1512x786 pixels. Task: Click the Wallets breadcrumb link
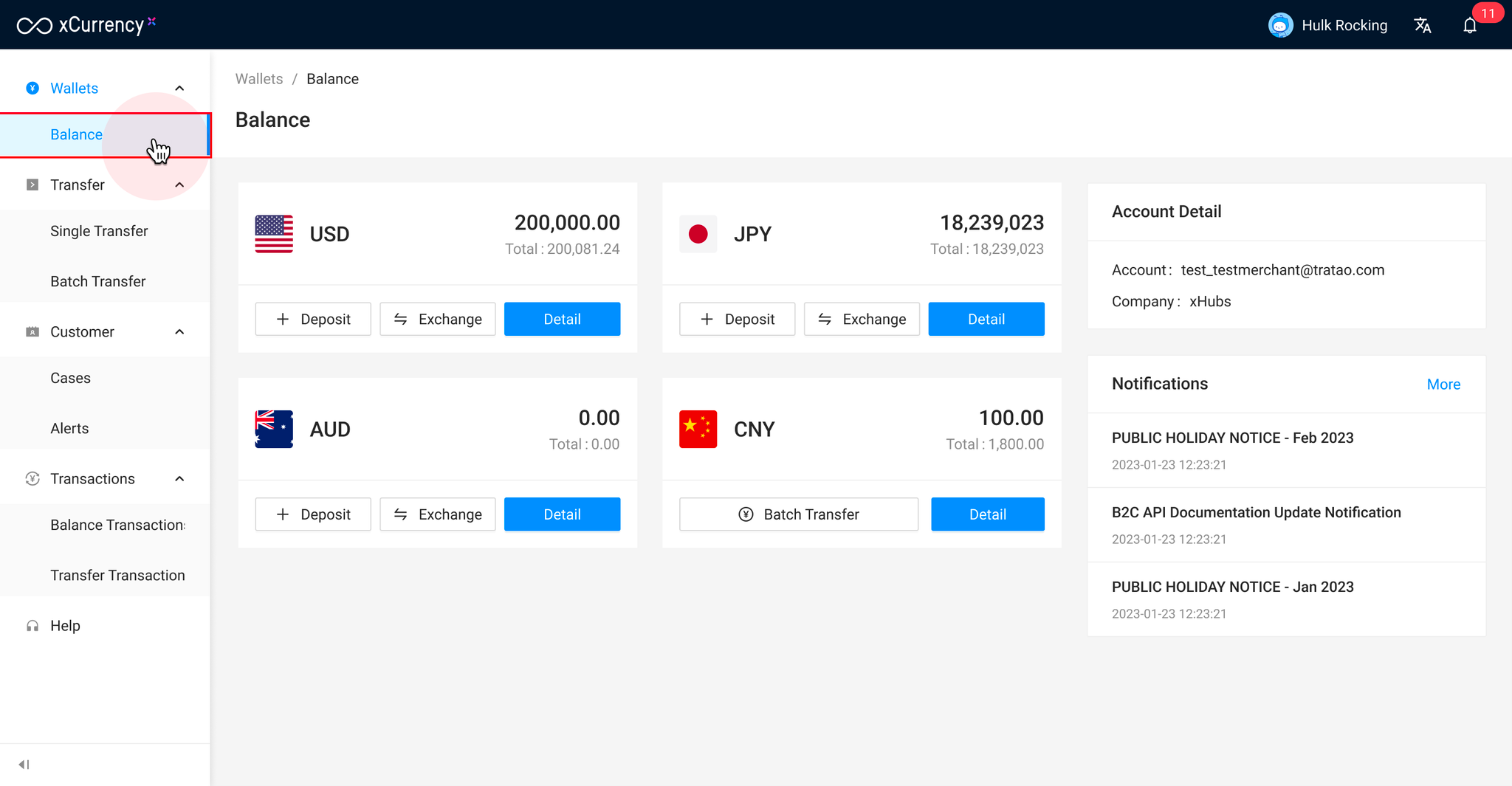[259, 79]
